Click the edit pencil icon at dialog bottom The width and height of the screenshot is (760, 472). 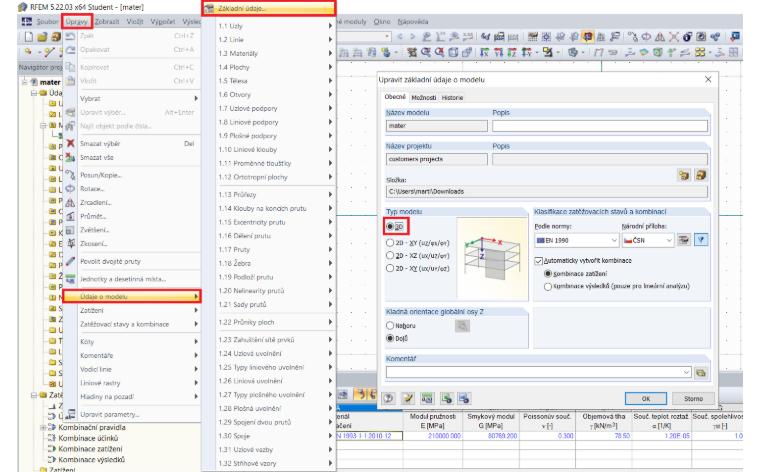click(x=408, y=398)
